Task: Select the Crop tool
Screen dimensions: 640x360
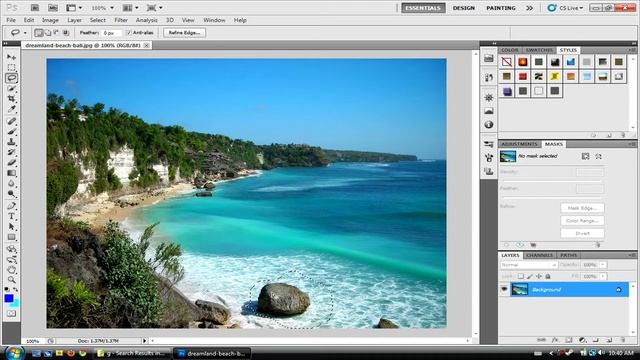Action: pyautogui.click(x=11, y=99)
